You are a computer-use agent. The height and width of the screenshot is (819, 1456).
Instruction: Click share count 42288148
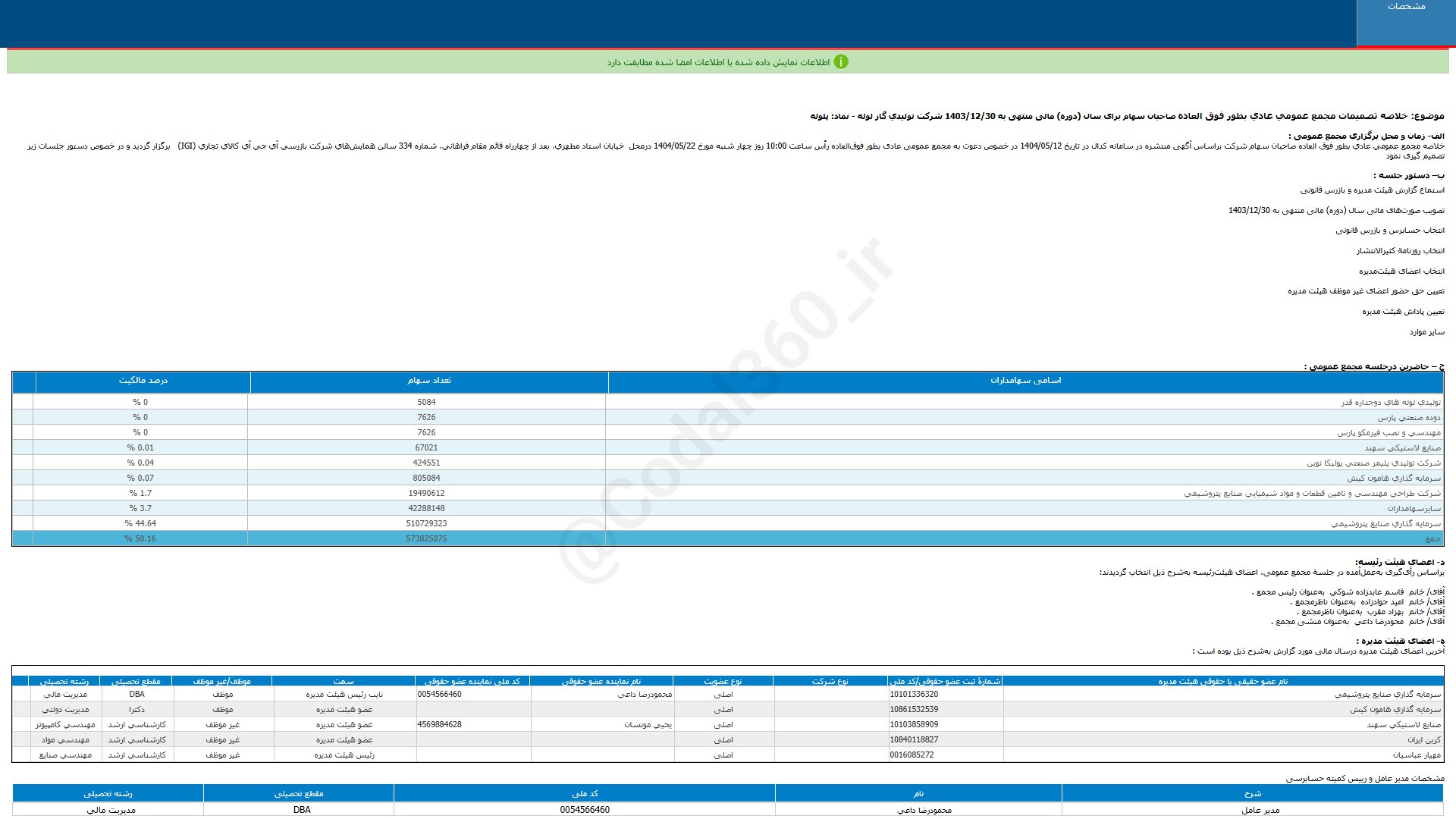pyautogui.click(x=426, y=509)
